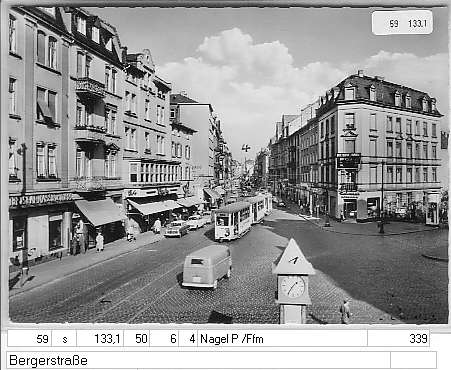Click the delivery van on the street
Viewport: 451px width, 370px height.
207,266
